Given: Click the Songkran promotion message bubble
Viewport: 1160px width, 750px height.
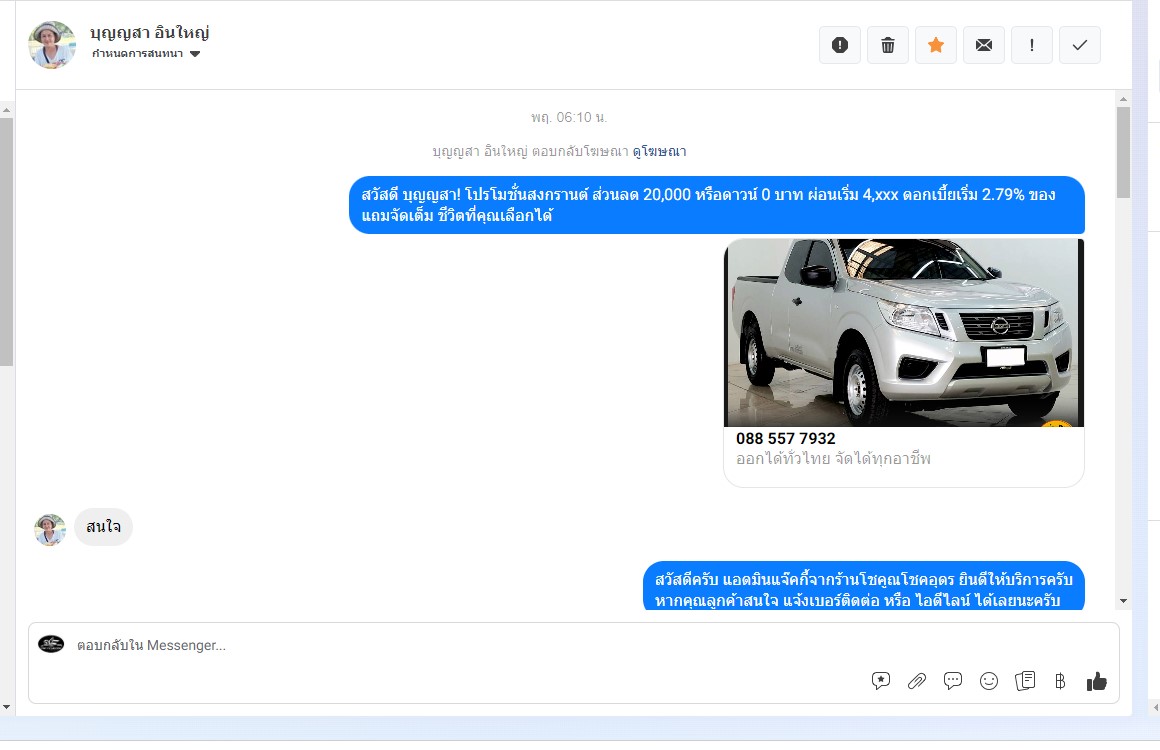Looking at the screenshot, I should pyautogui.click(x=717, y=205).
